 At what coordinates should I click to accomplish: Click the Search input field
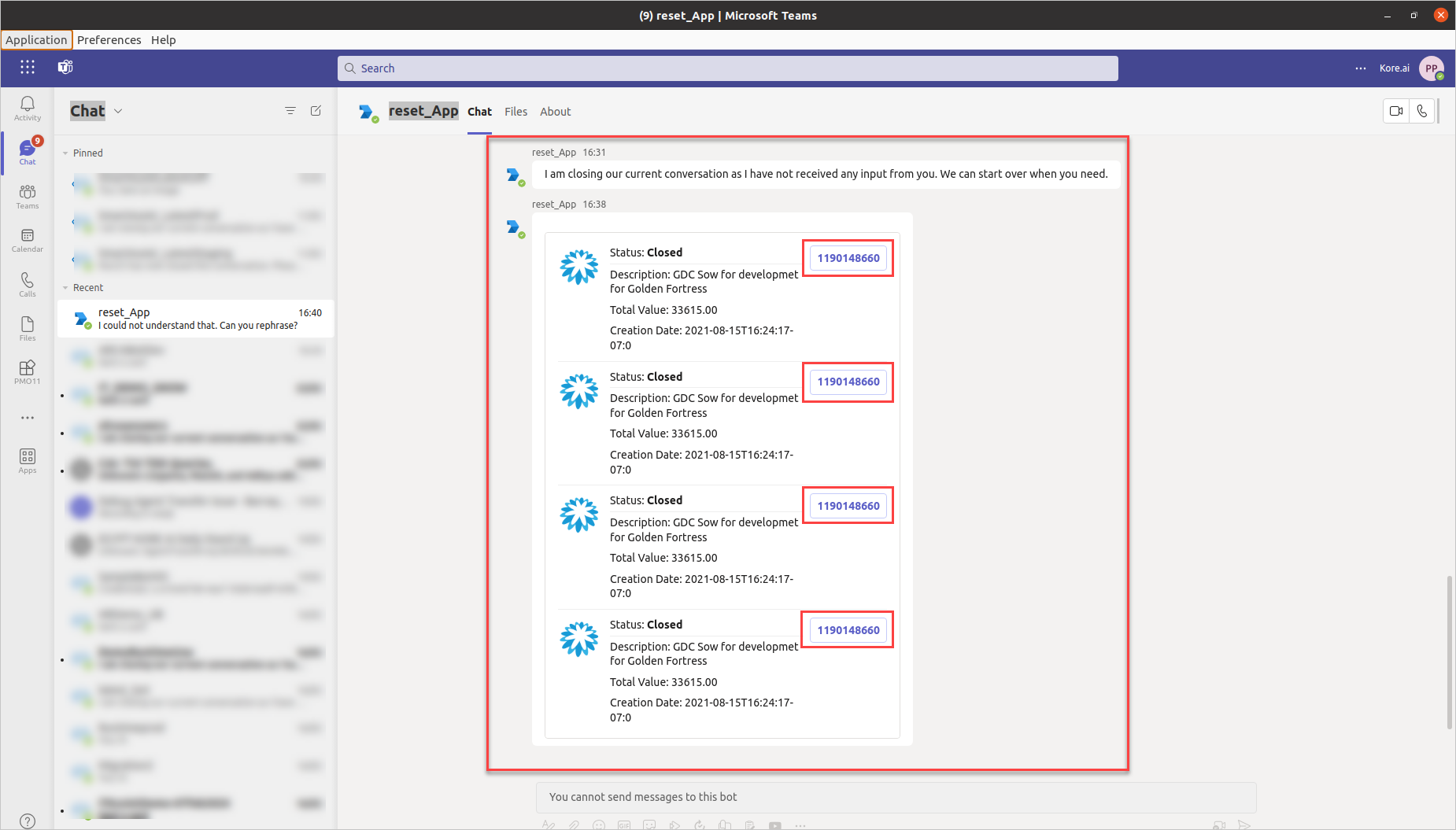click(x=727, y=68)
